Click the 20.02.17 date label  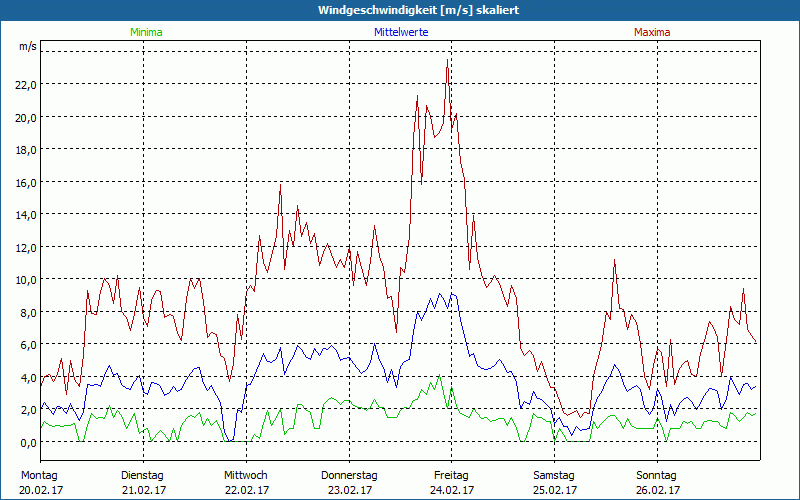[x=41, y=490]
